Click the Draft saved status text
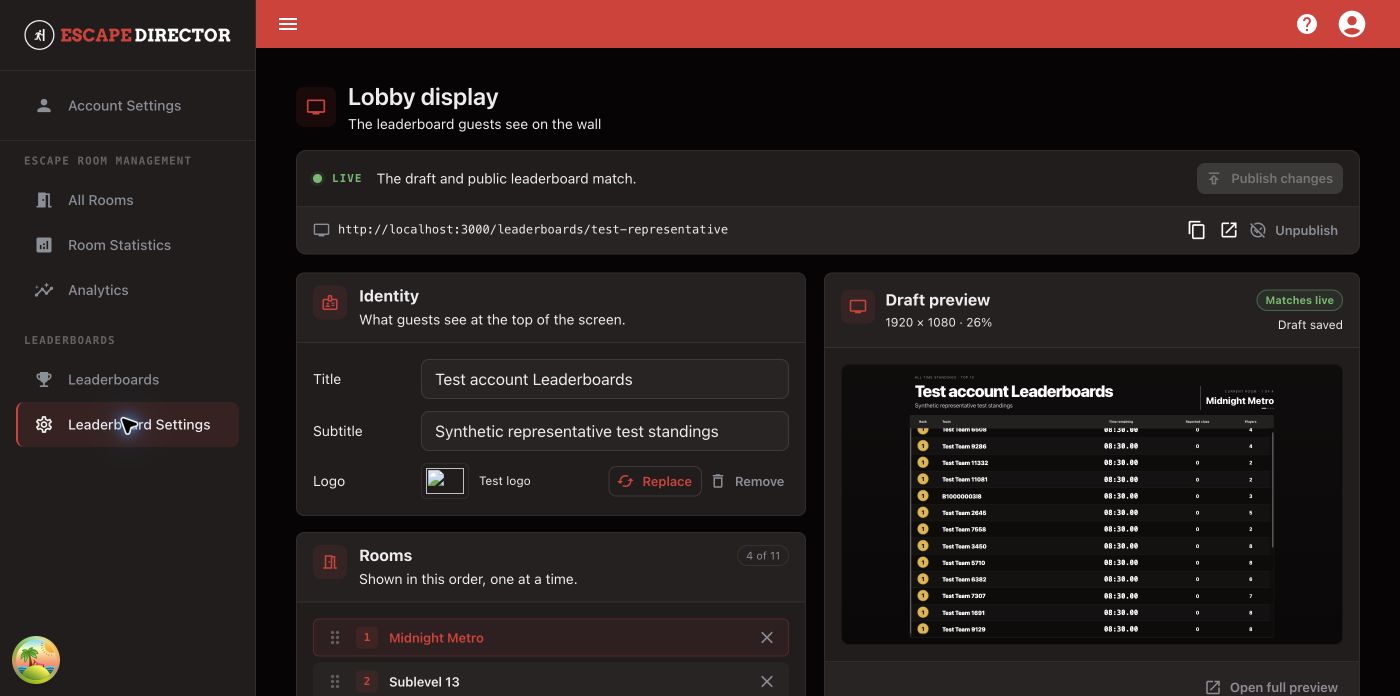Screen dimensions: 1400x696 click(x=1310, y=325)
